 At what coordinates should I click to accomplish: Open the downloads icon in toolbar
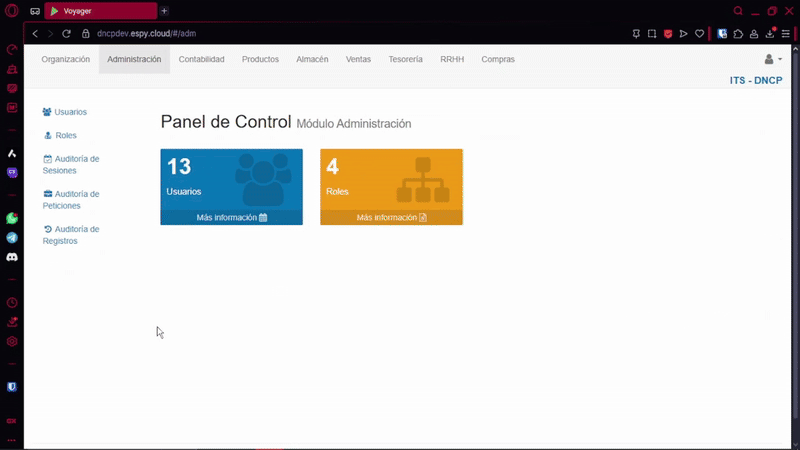click(x=770, y=34)
